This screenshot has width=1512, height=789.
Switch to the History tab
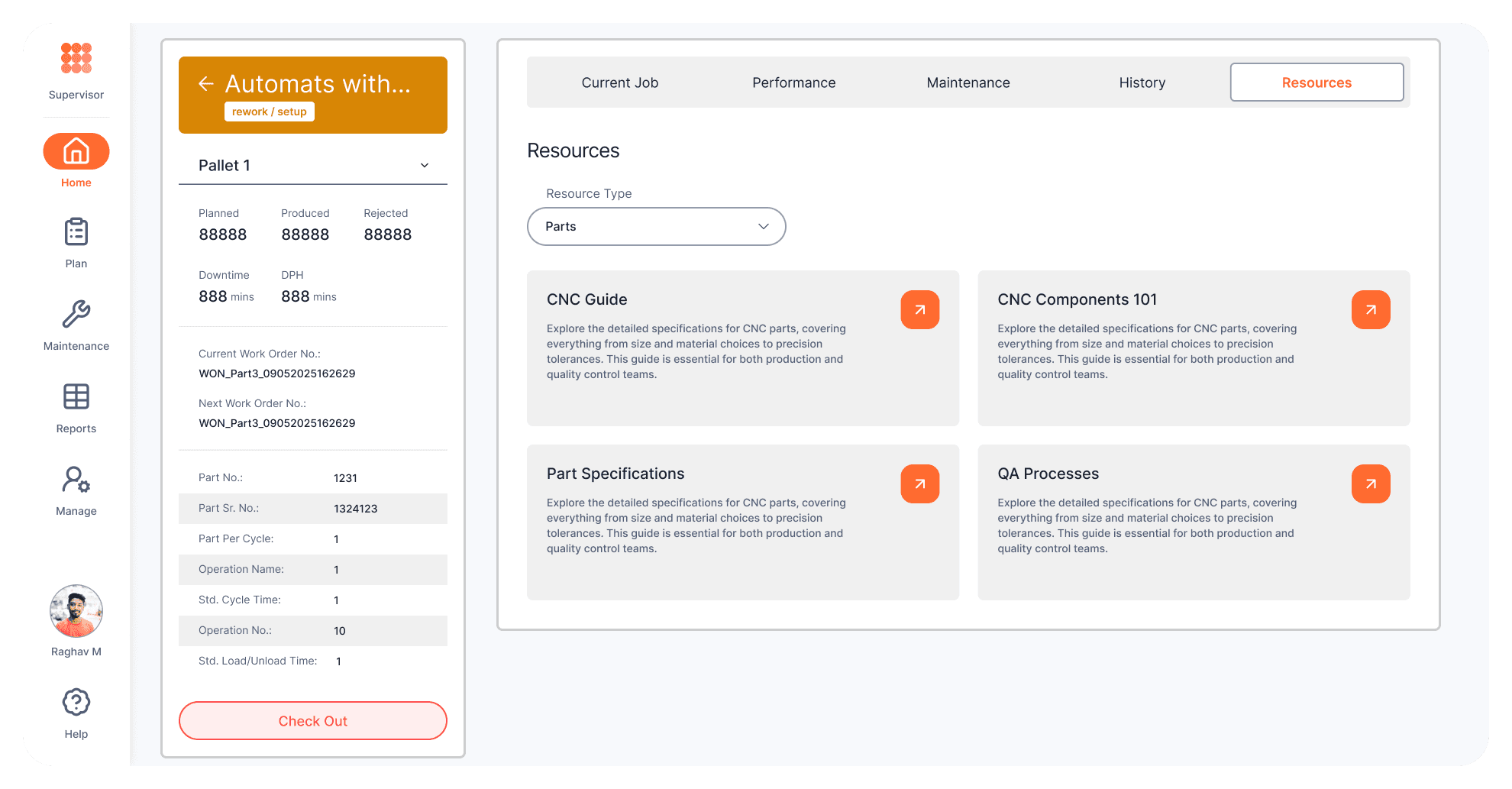coord(1142,82)
